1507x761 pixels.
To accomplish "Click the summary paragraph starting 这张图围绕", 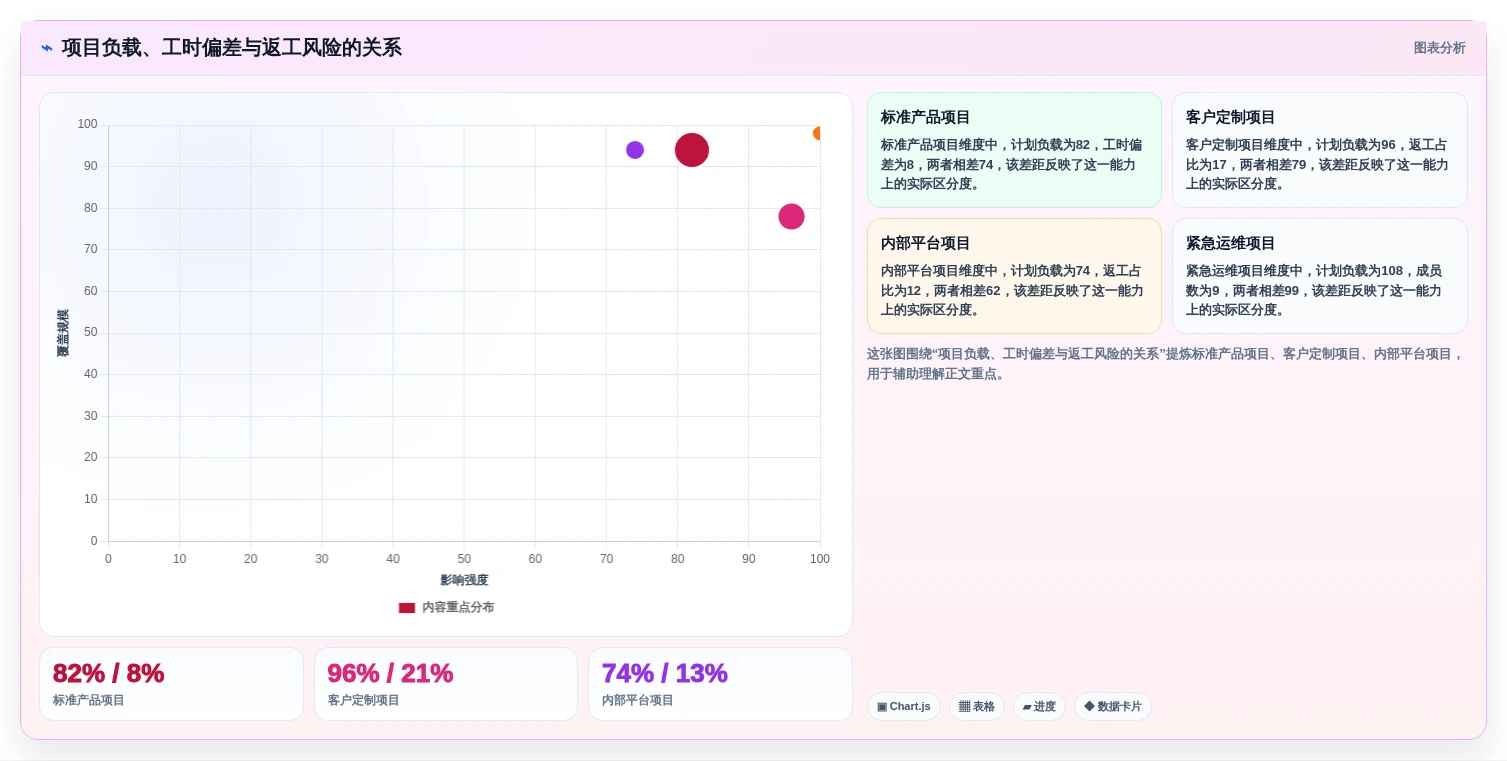I will pyautogui.click(x=1166, y=363).
